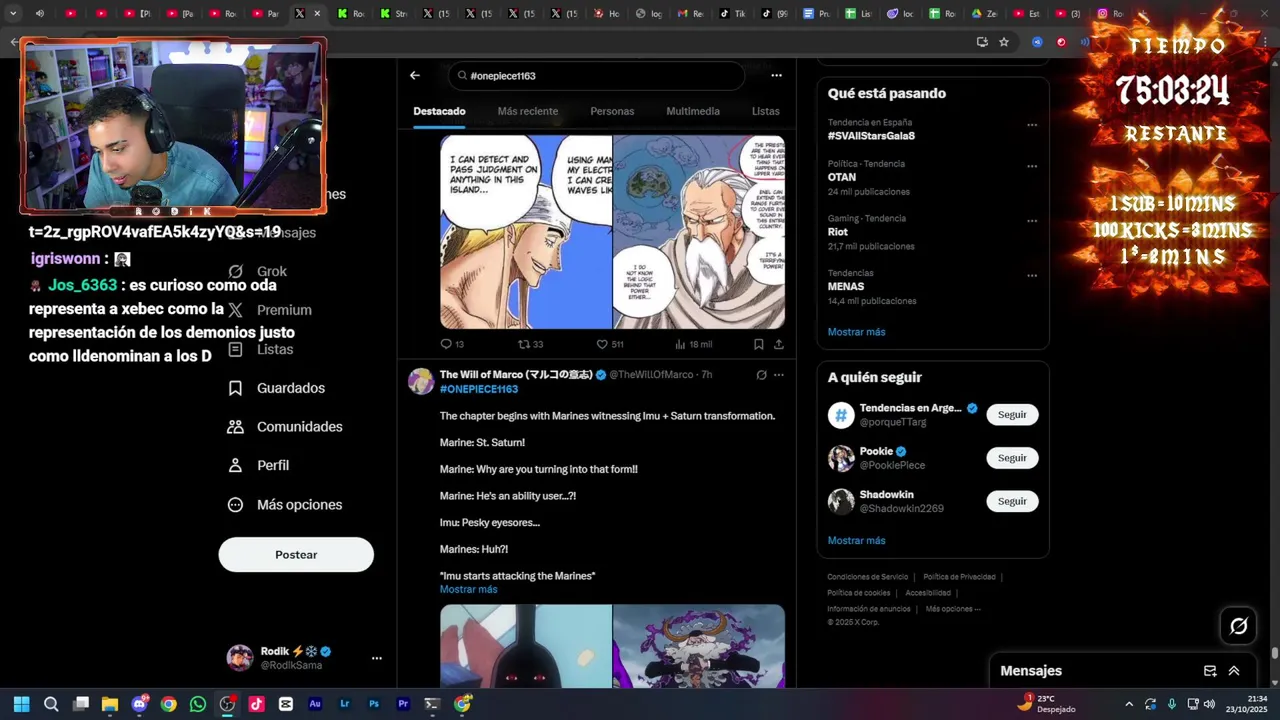Ask Grok about The Will of Marco post

[x=761, y=375]
